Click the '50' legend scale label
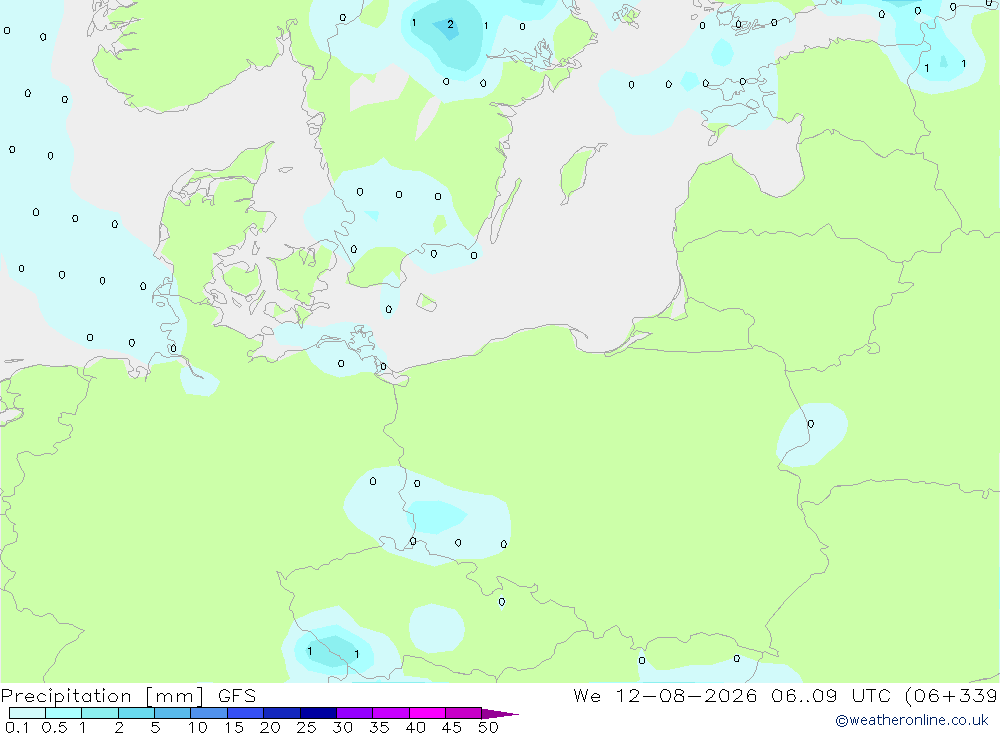This screenshot has height=733, width=1000. (489, 727)
